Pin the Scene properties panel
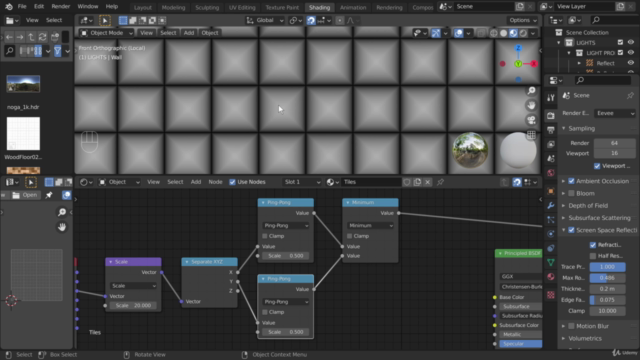Image resolution: width=640 pixels, height=360 pixels. click(x=630, y=96)
